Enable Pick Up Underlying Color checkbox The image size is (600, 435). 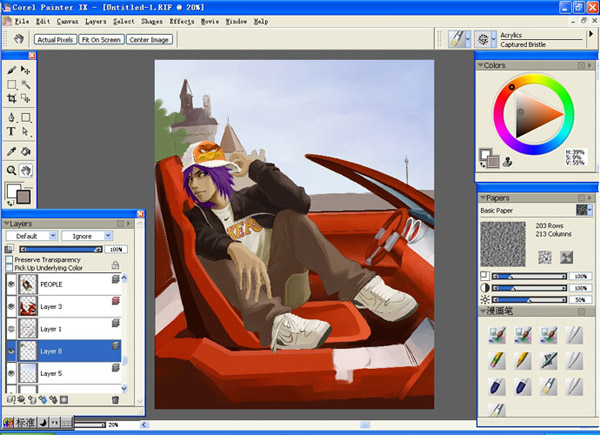(9, 267)
